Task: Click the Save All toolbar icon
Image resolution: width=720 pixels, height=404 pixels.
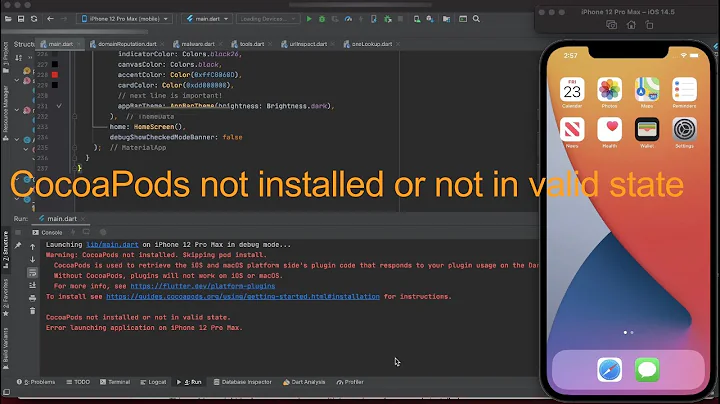Action: 21,19
